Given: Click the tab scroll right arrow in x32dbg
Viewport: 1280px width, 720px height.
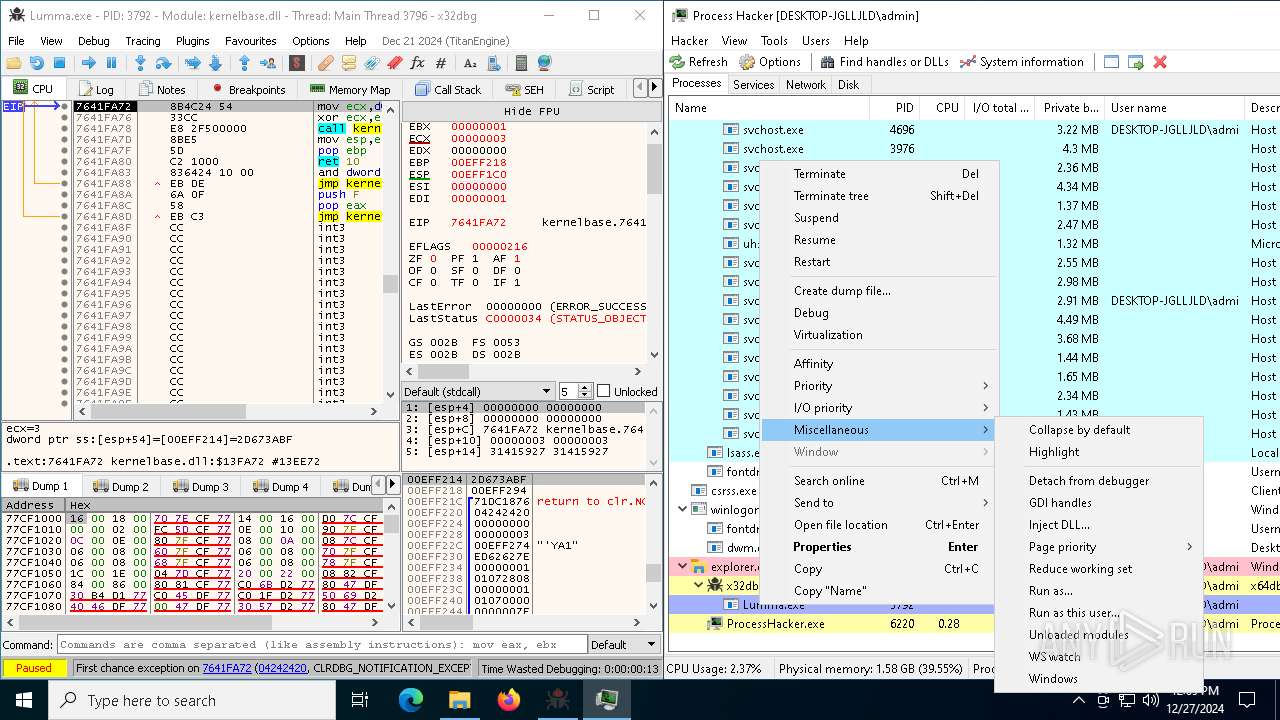Looking at the screenshot, I should pyautogui.click(x=656, y=89).
